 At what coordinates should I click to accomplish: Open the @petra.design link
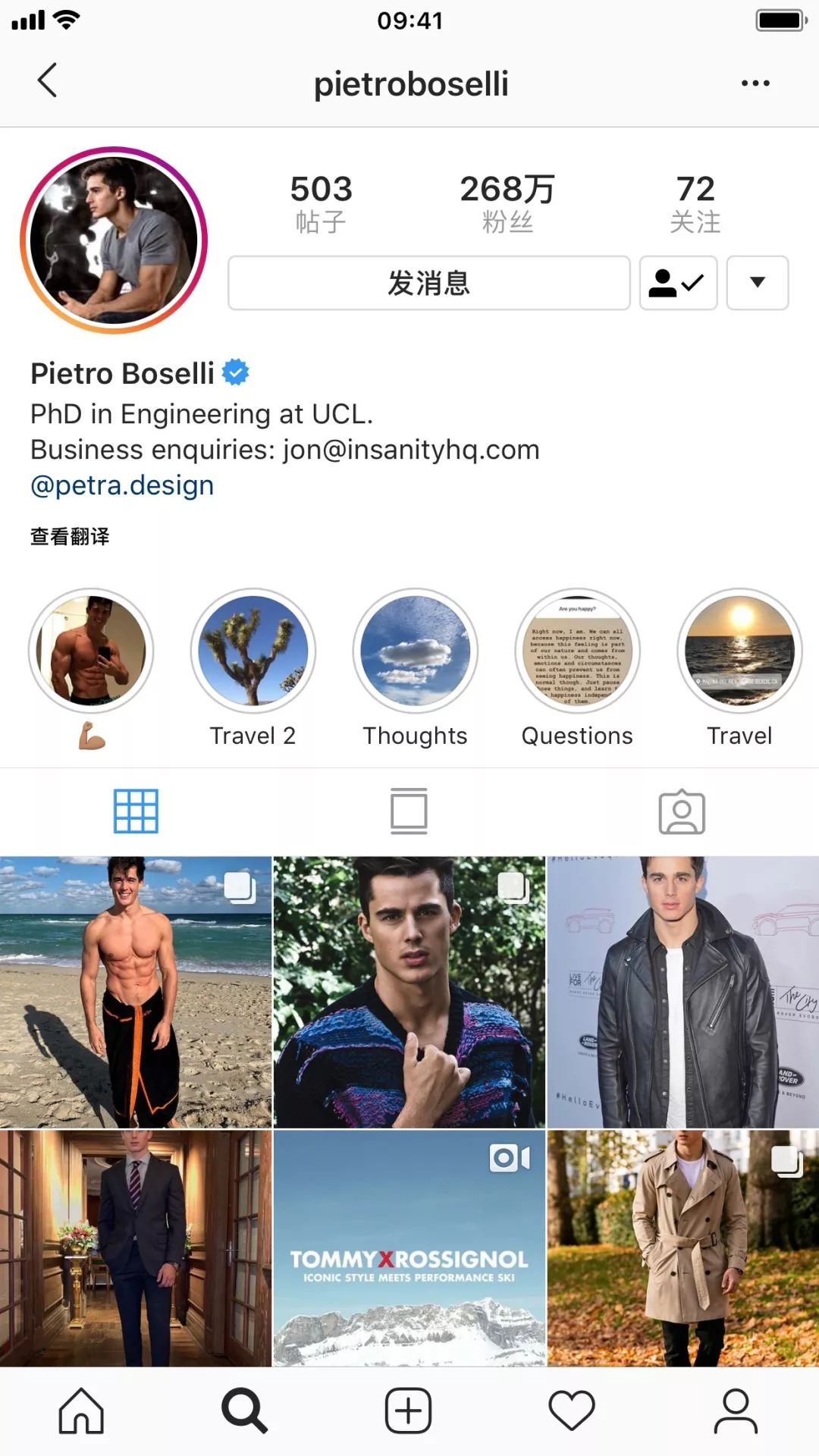click(122, 485)
